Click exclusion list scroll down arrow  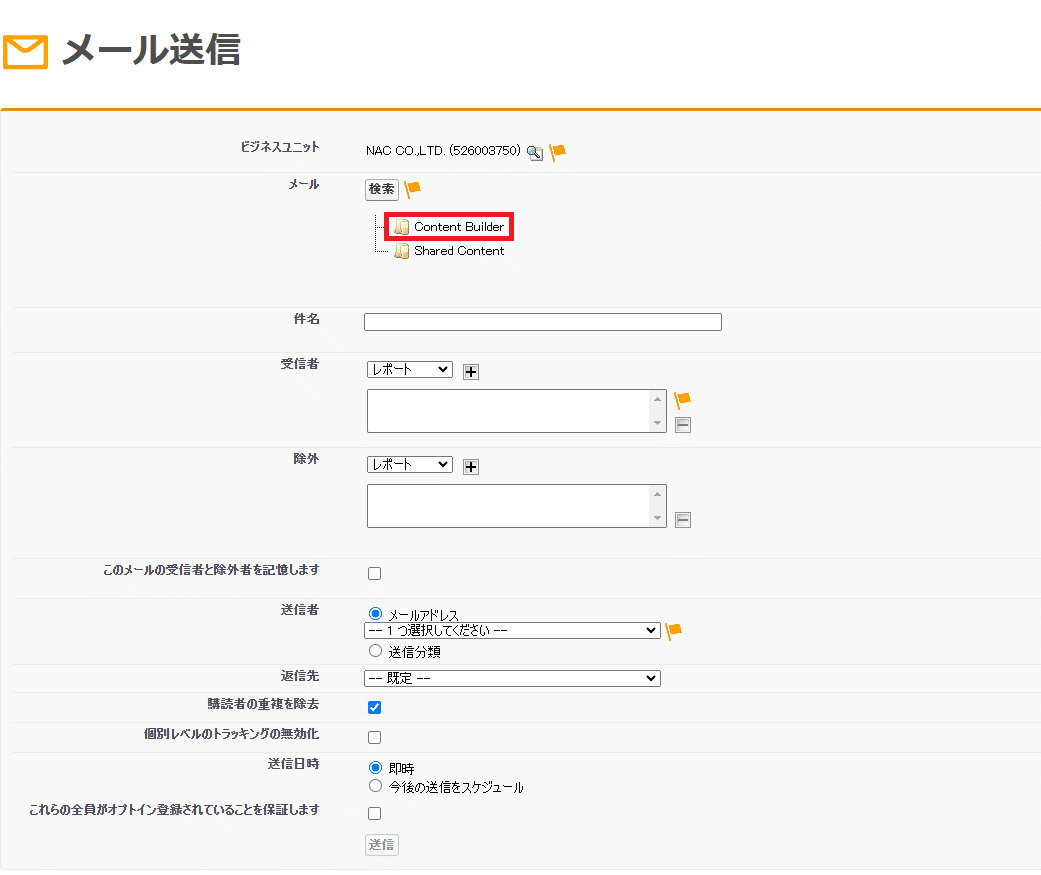tap(657, 518)
